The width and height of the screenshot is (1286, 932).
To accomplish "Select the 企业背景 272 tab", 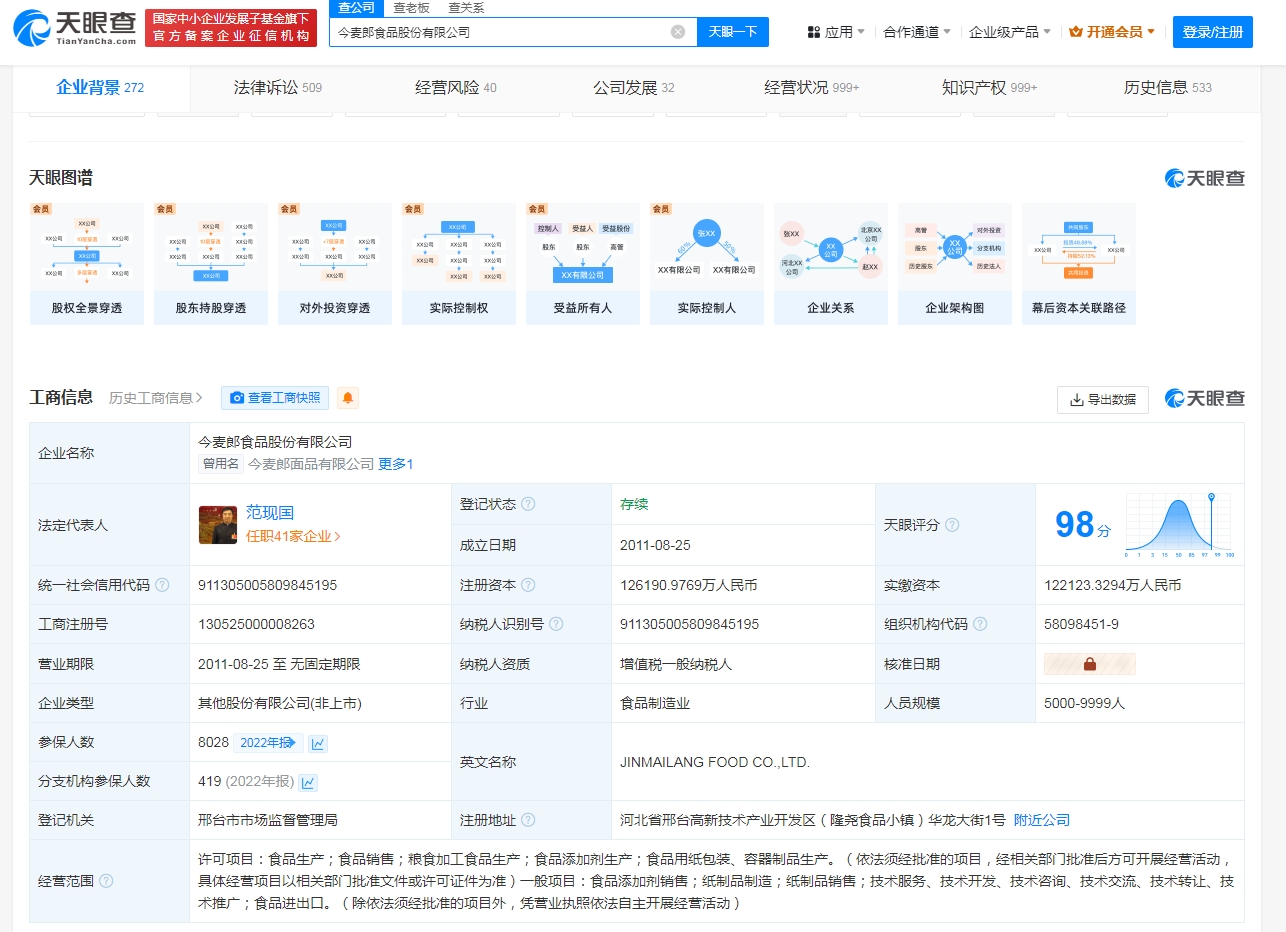I will coord(100,88).
